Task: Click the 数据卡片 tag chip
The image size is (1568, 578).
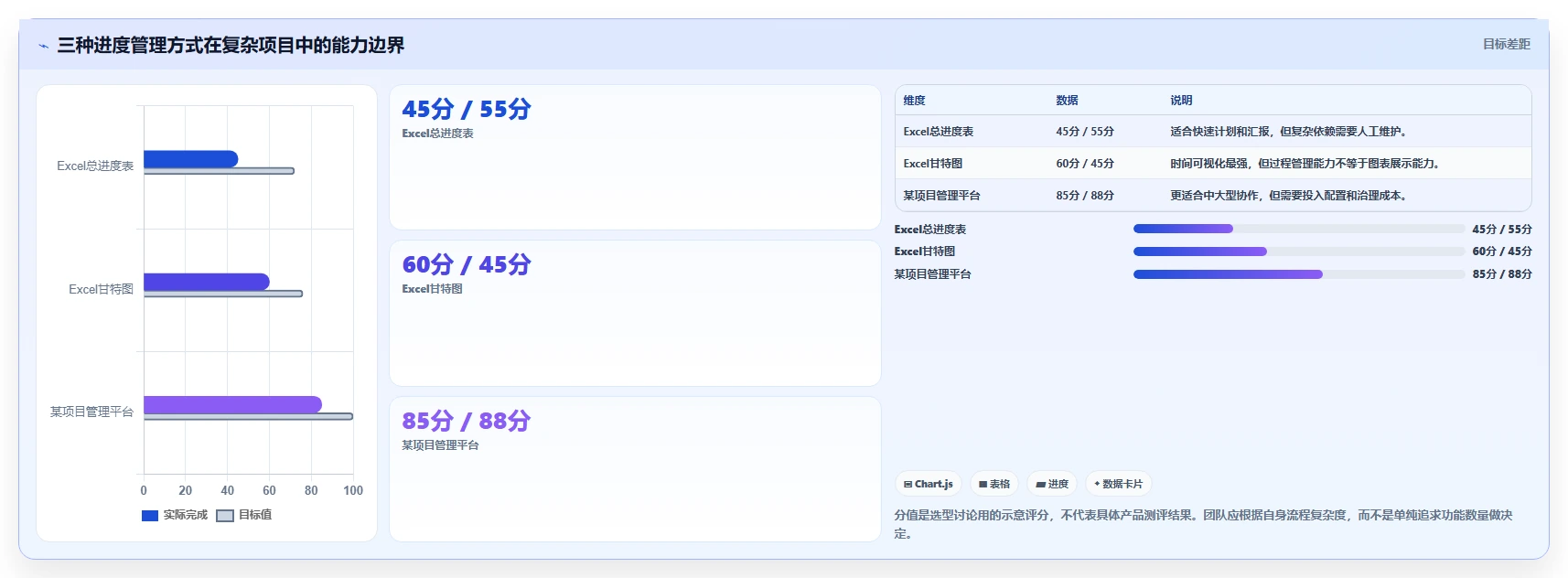Action: 1118,484
